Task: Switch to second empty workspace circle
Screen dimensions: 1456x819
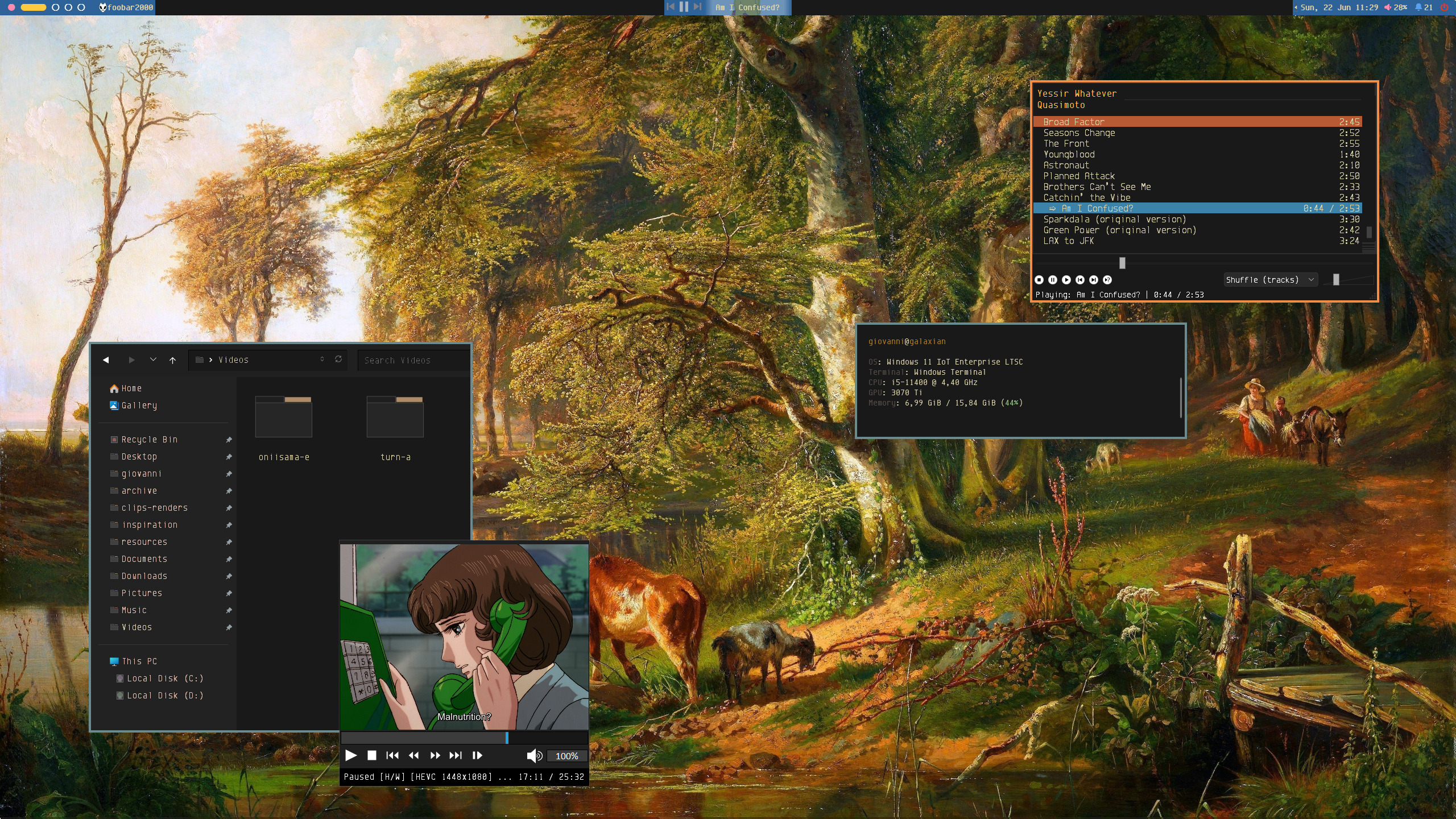Action: (x=68, y=7)
